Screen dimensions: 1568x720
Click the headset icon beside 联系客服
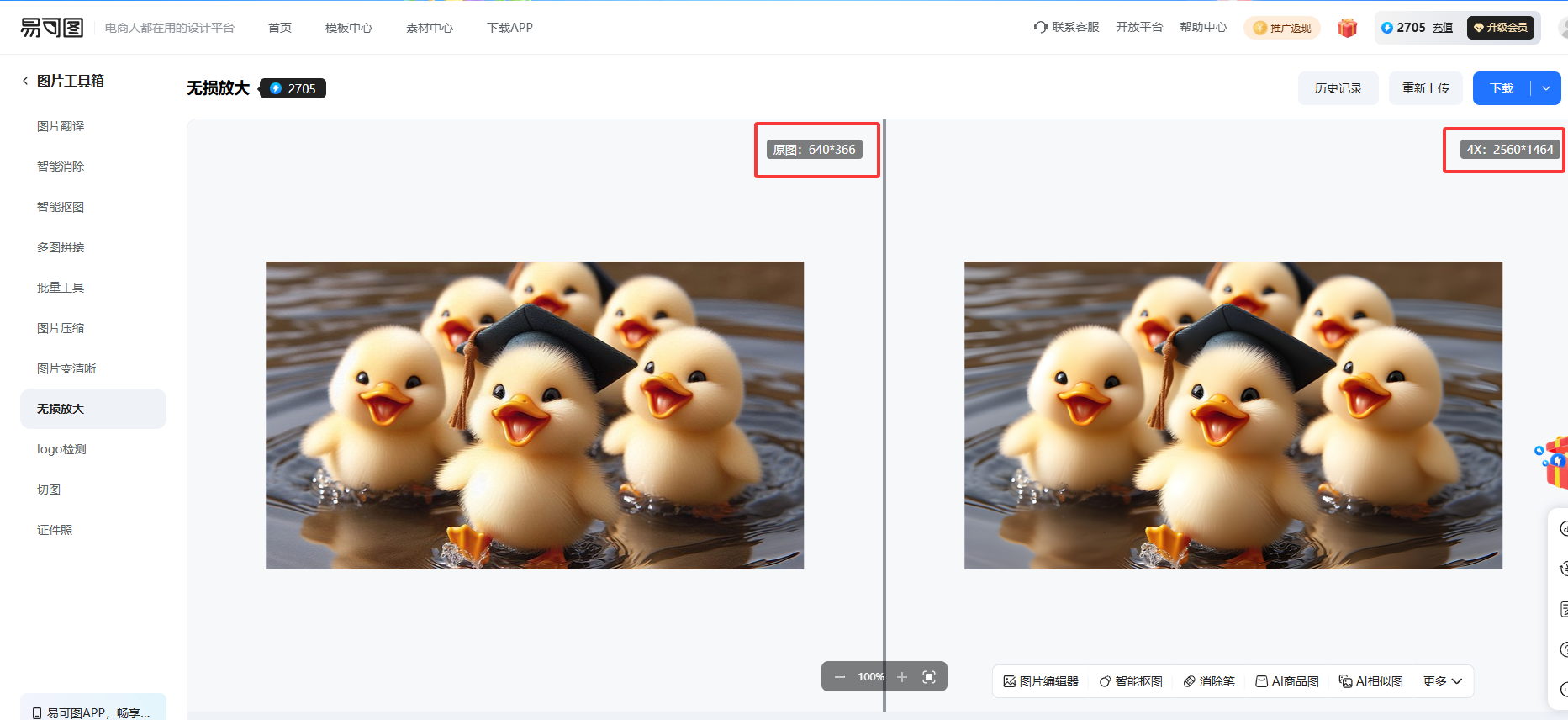tap(1041, 28)
